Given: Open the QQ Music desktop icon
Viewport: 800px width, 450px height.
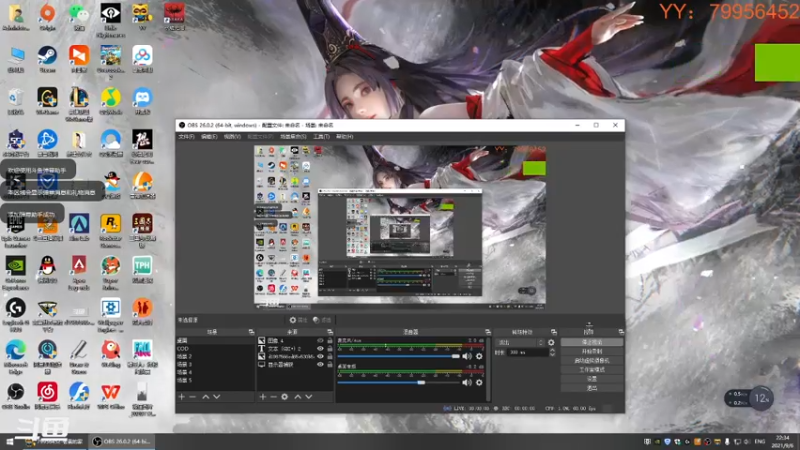Looking at the screenshot, I should click(x=111, y=101).
